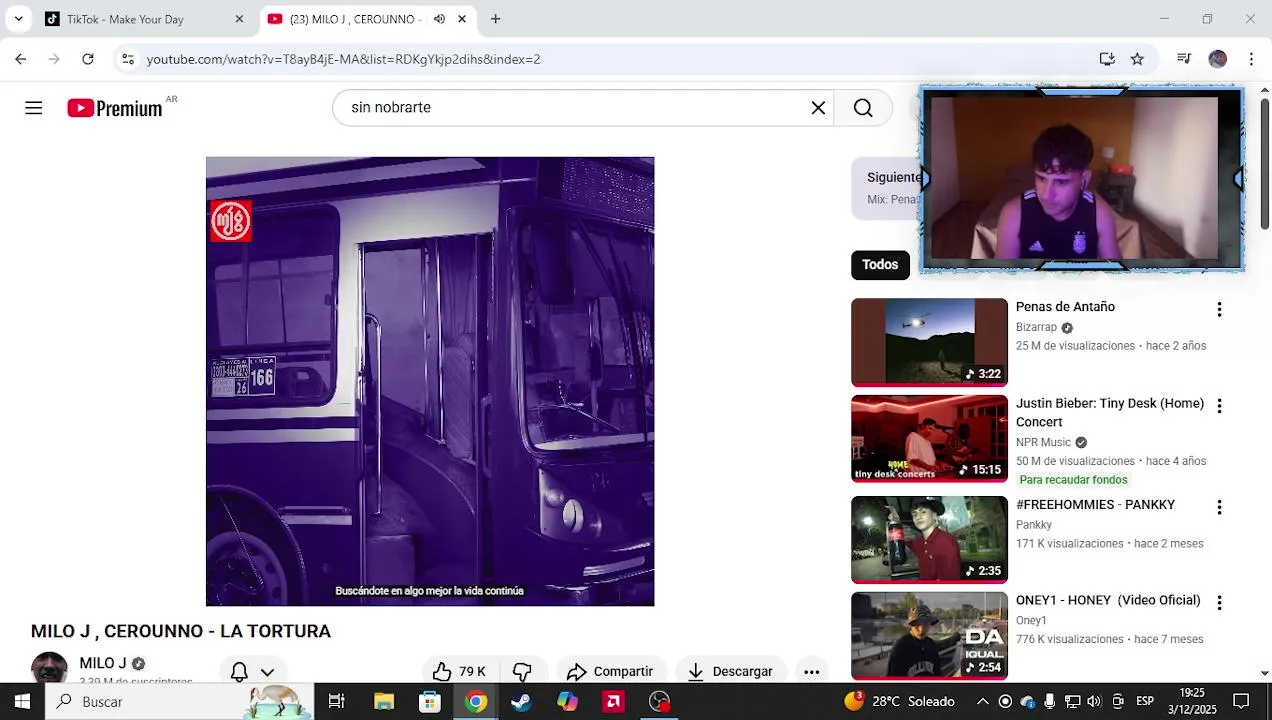This screenshot has width=1272, height=720.
Task: View site information icon in address bar
Action: tap(128, 59)
